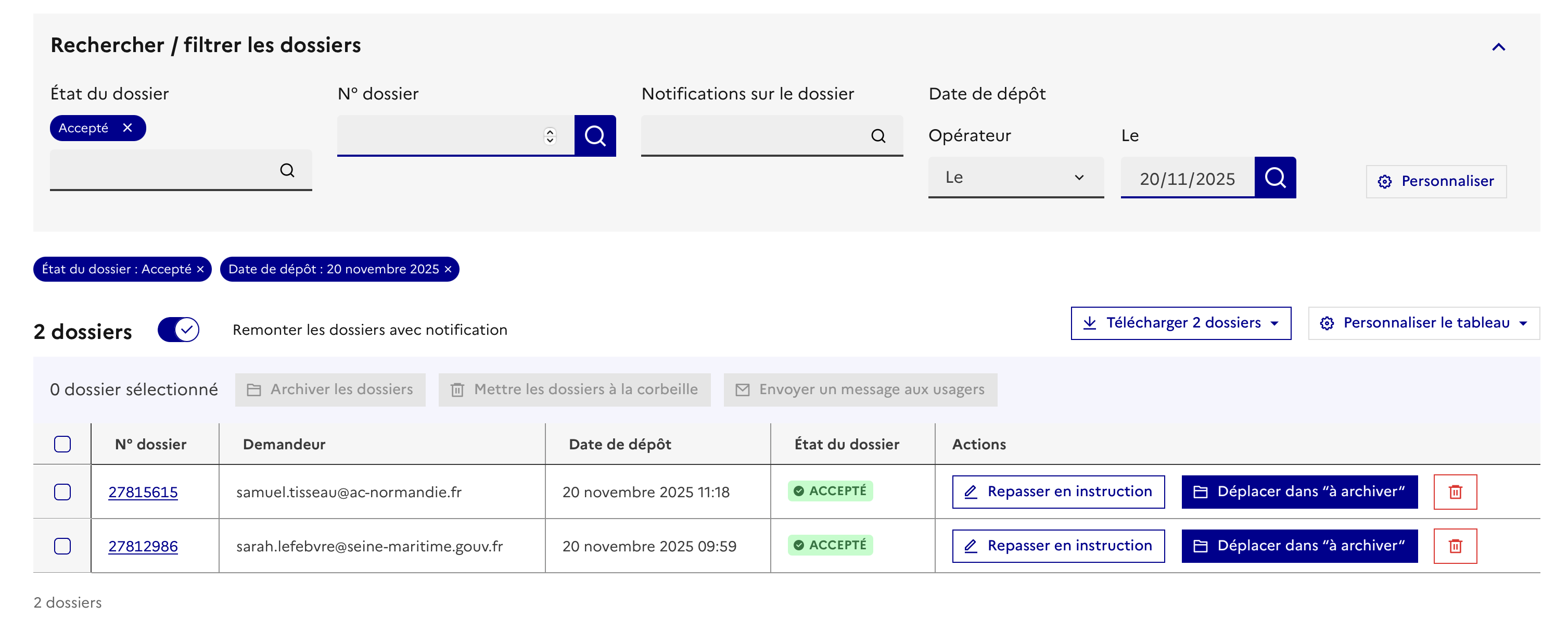Viewport: 1568px width, 630px height.
Task: Click Déplacer dans à archiver for dossier 27812986
Action: [x=1299, y=546]
